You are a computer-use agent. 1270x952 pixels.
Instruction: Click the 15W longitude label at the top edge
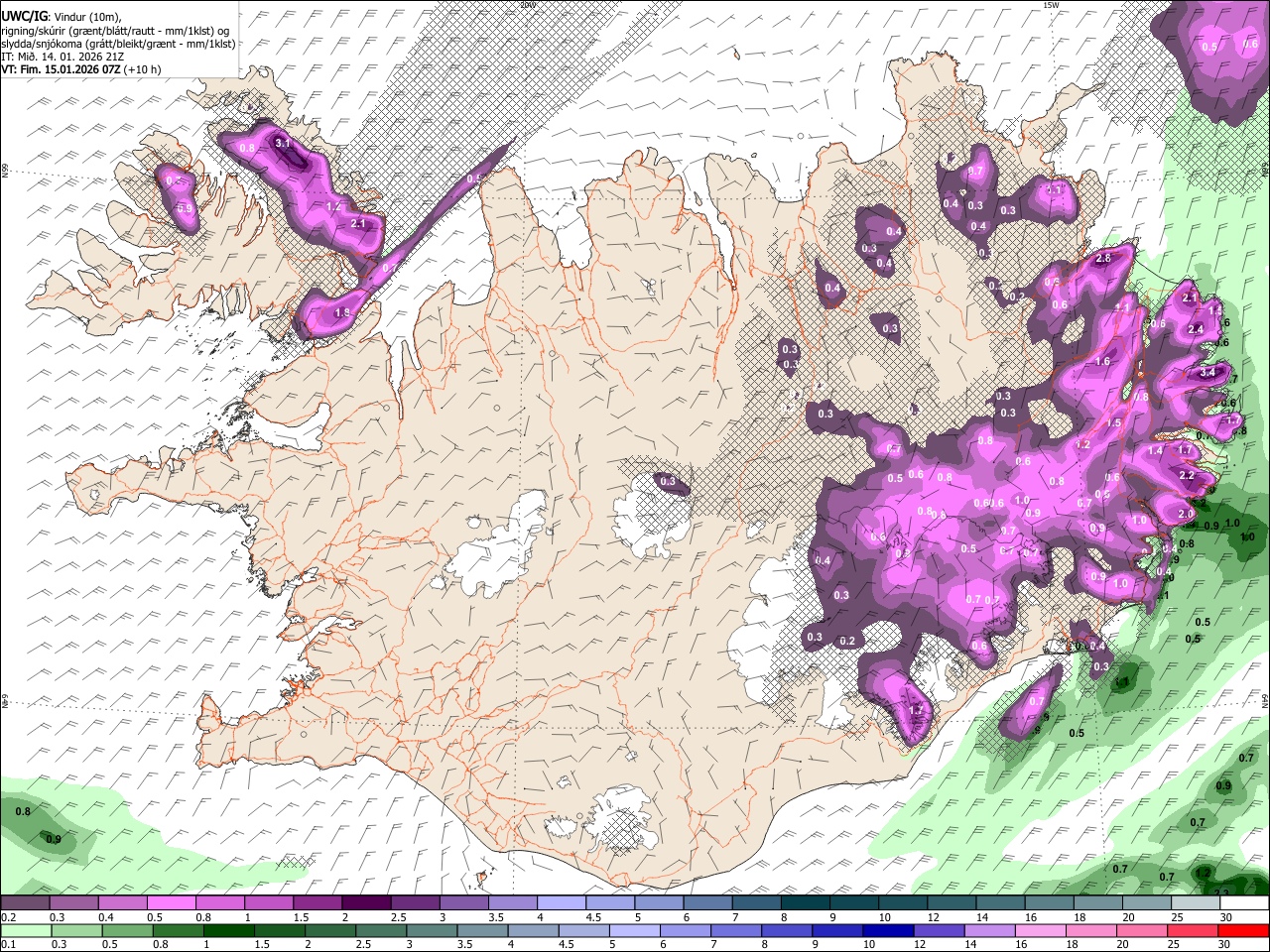pos(1051,5)
